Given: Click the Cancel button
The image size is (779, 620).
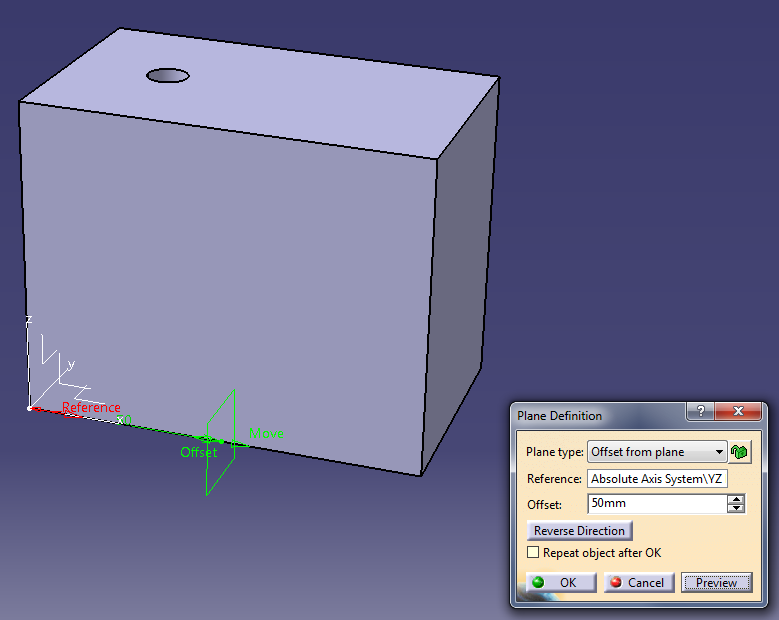Looking at the screenshot, I should point(637,582).
